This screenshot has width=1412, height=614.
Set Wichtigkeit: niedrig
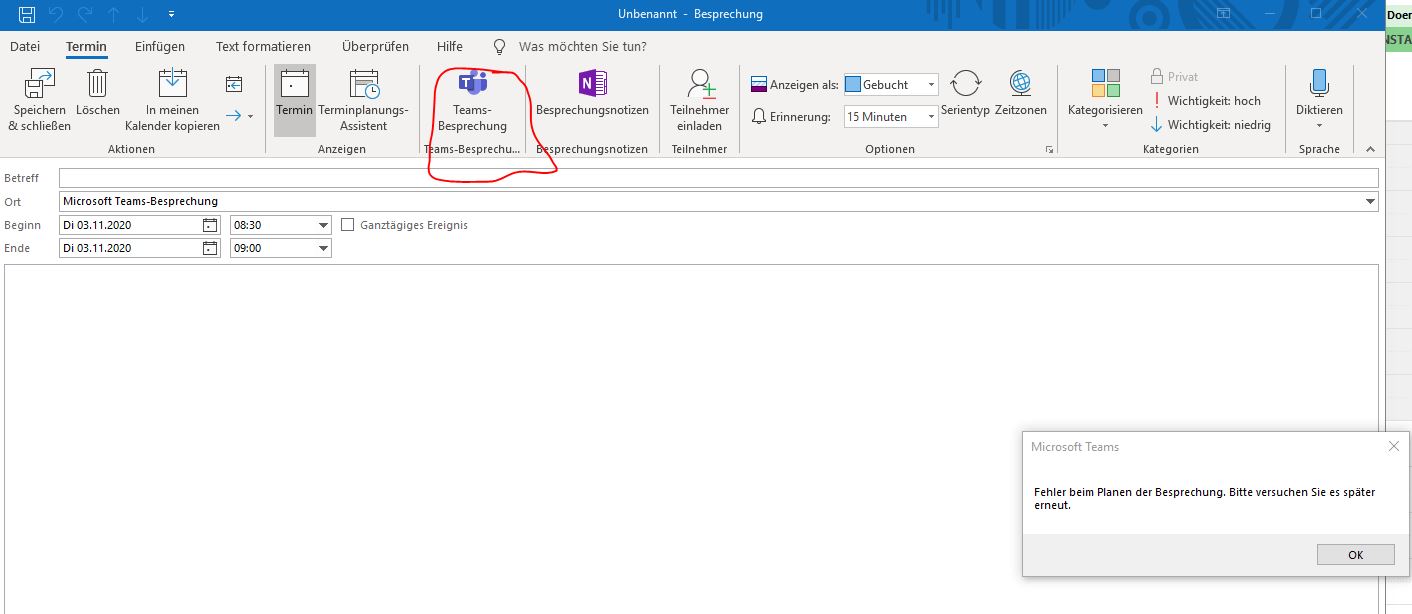point(1211,125)
